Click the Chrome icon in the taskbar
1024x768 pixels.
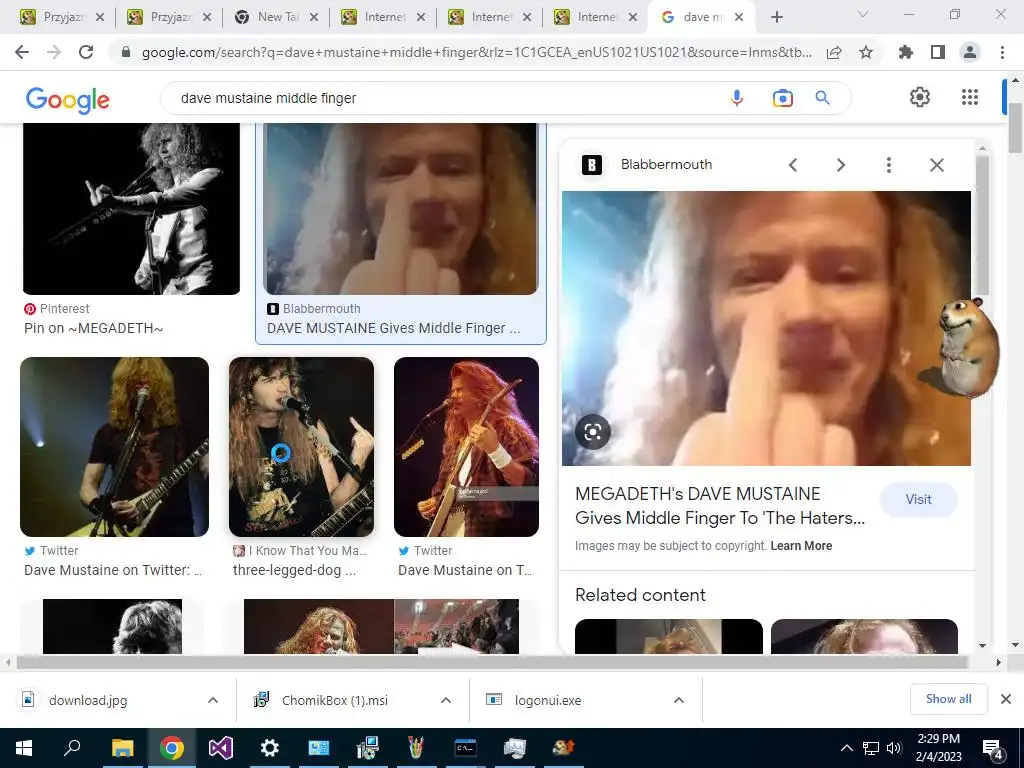click(x=172, y=748)
